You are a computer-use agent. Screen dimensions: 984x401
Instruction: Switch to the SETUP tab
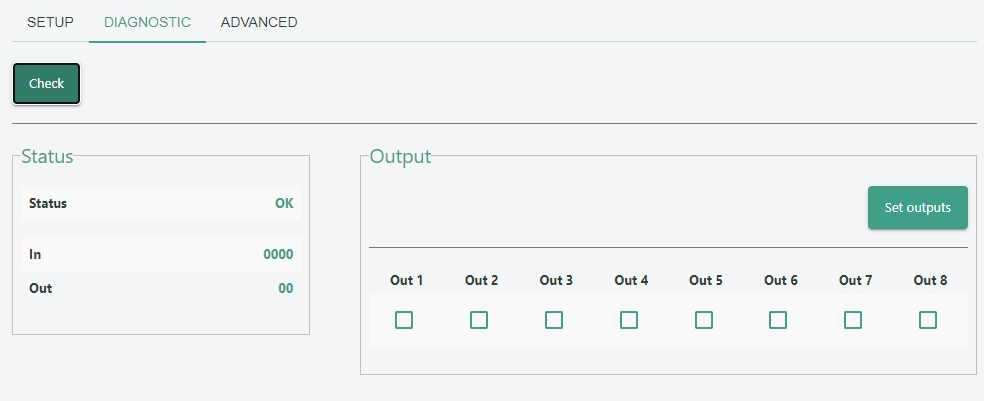[x=50, y=22]
